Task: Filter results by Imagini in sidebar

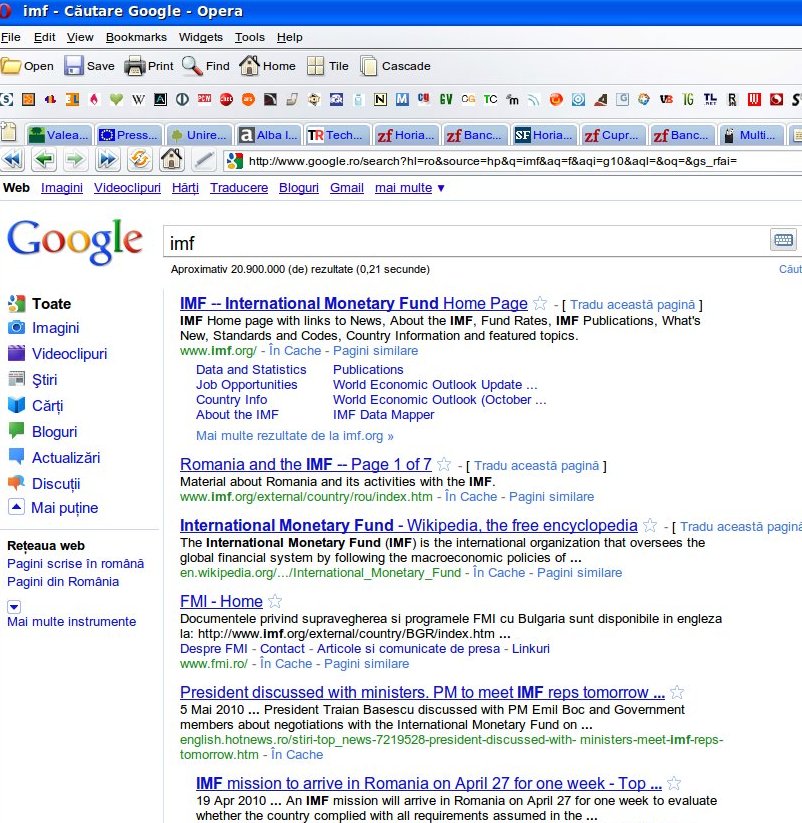Action: pos(55,328)
